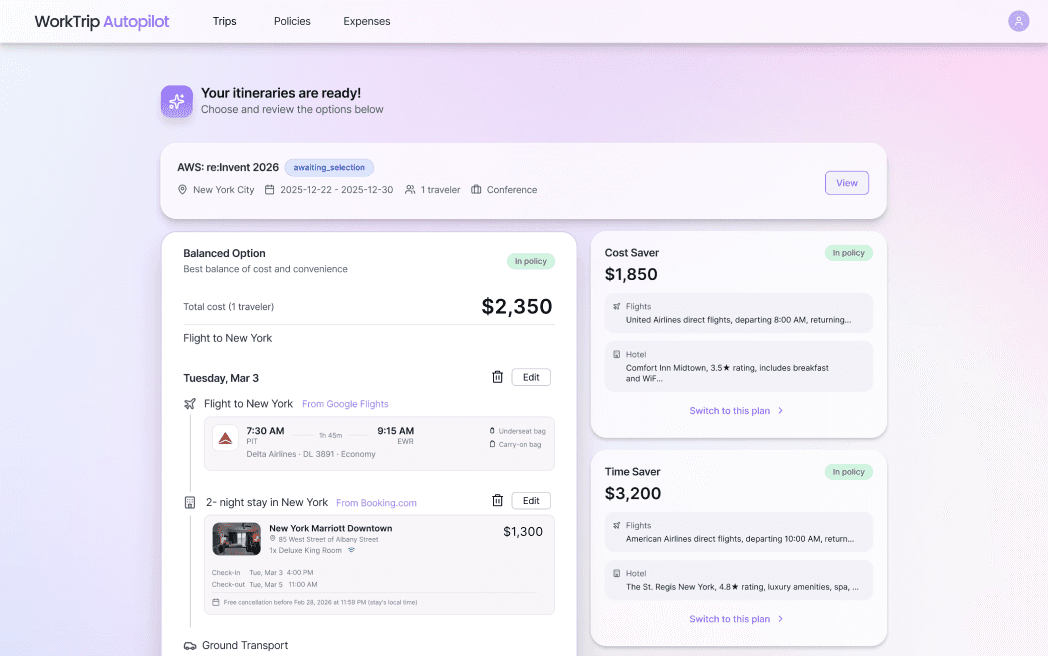Open the Trips navigation tab
1048x656 pixels.
225,21
